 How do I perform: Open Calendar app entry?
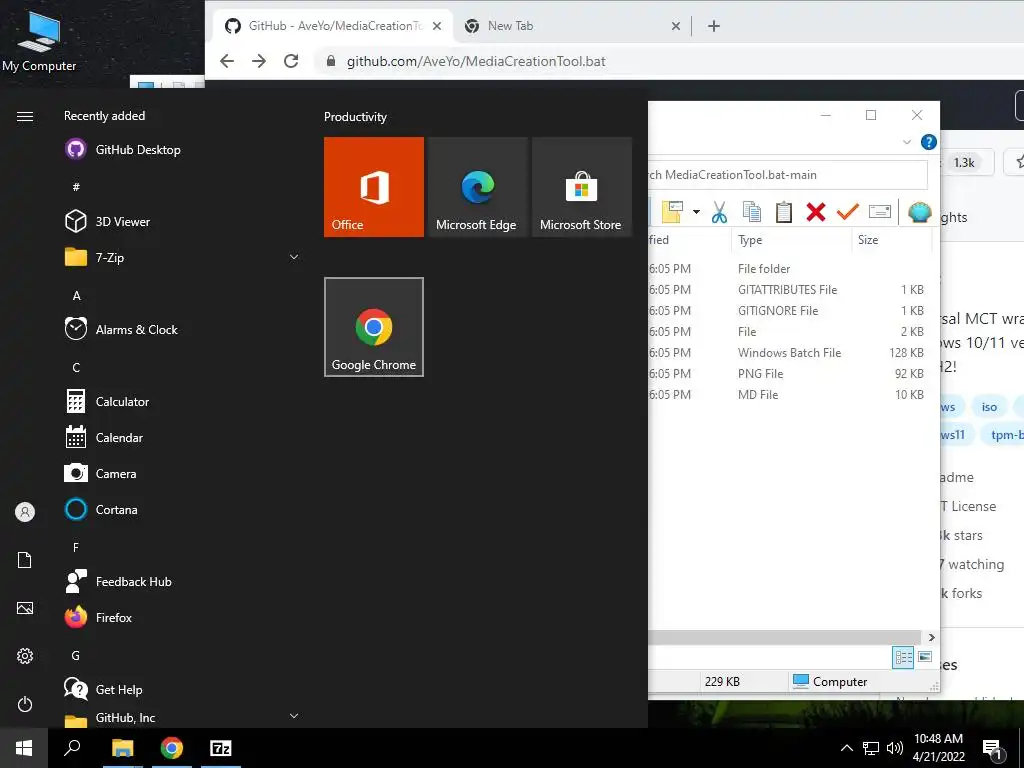click(104, 438)
